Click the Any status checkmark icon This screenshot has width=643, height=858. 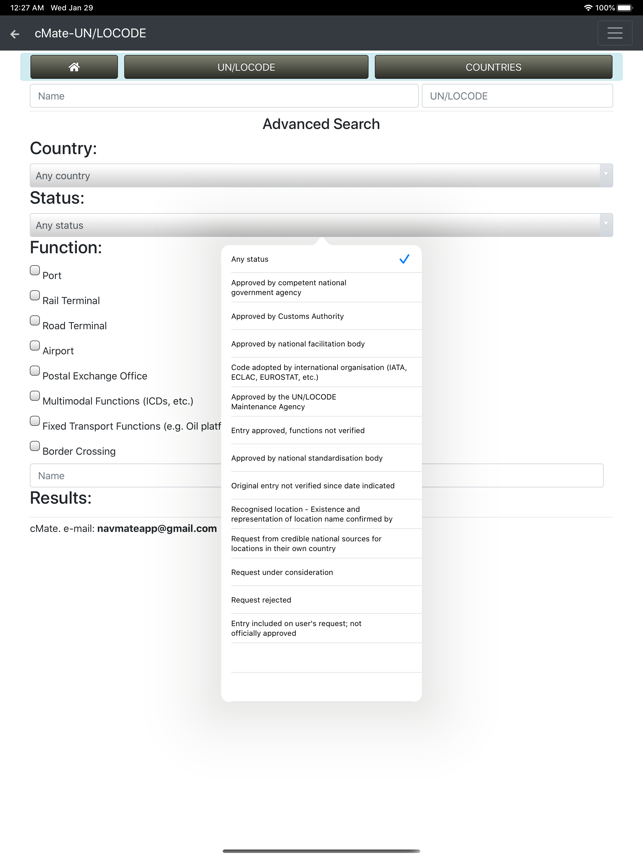tap(404, 259)
